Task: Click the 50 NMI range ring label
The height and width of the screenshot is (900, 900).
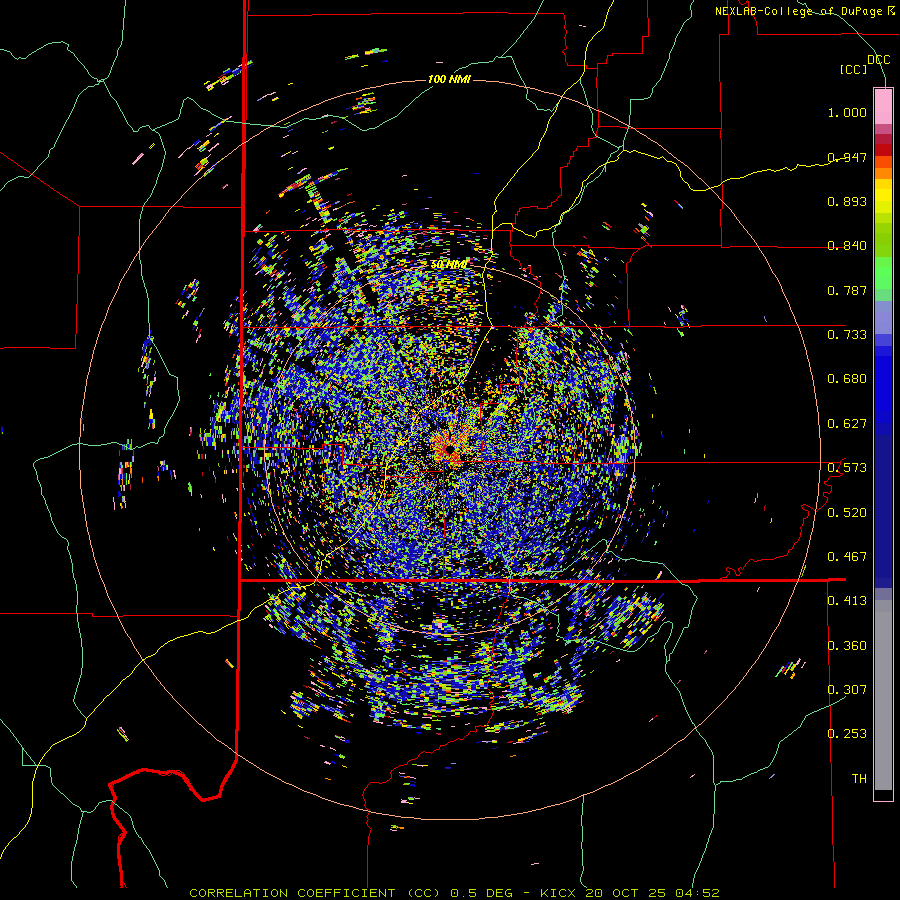Action: (449, 265)
